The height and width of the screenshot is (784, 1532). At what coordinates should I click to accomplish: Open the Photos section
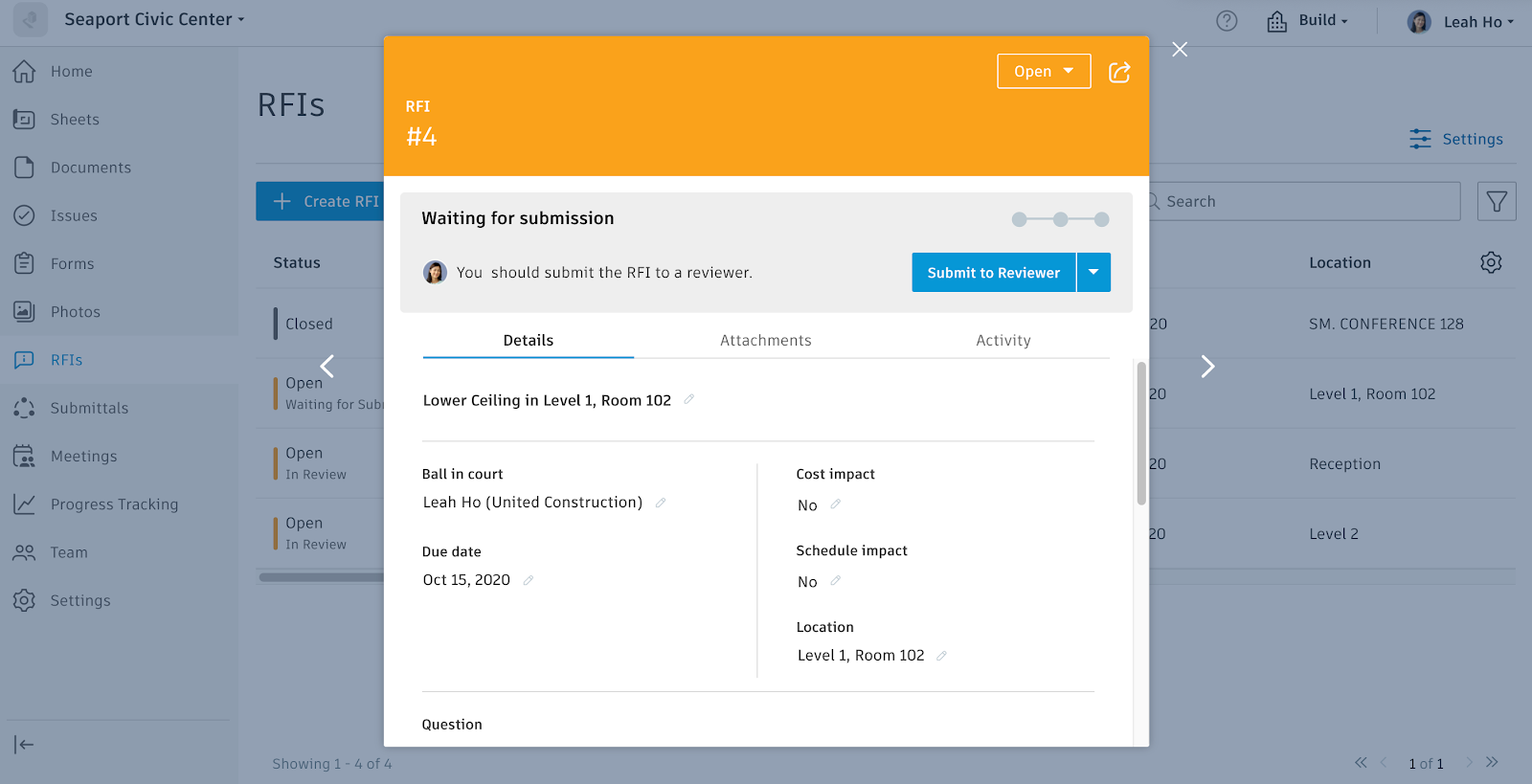pyautogui.click(x=75, y=312)
